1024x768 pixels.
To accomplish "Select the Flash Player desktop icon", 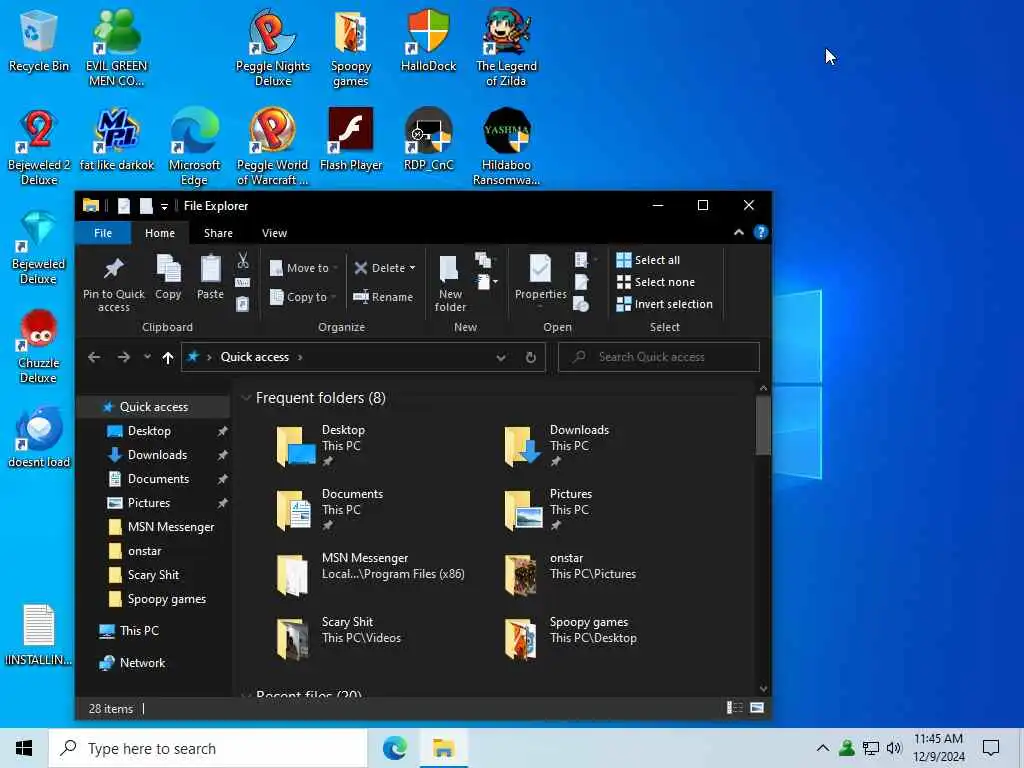I will click(351, 140).
